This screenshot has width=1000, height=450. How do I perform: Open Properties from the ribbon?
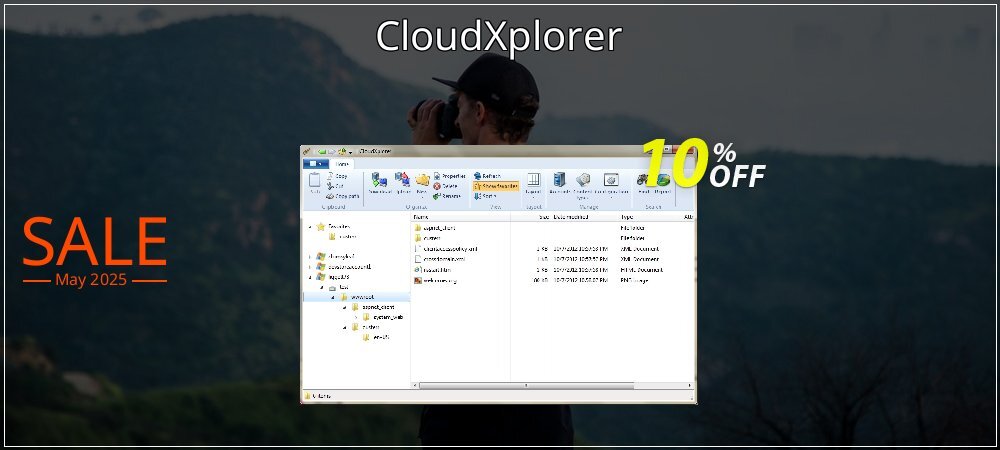pyautogui.click(x=450, y=176)
